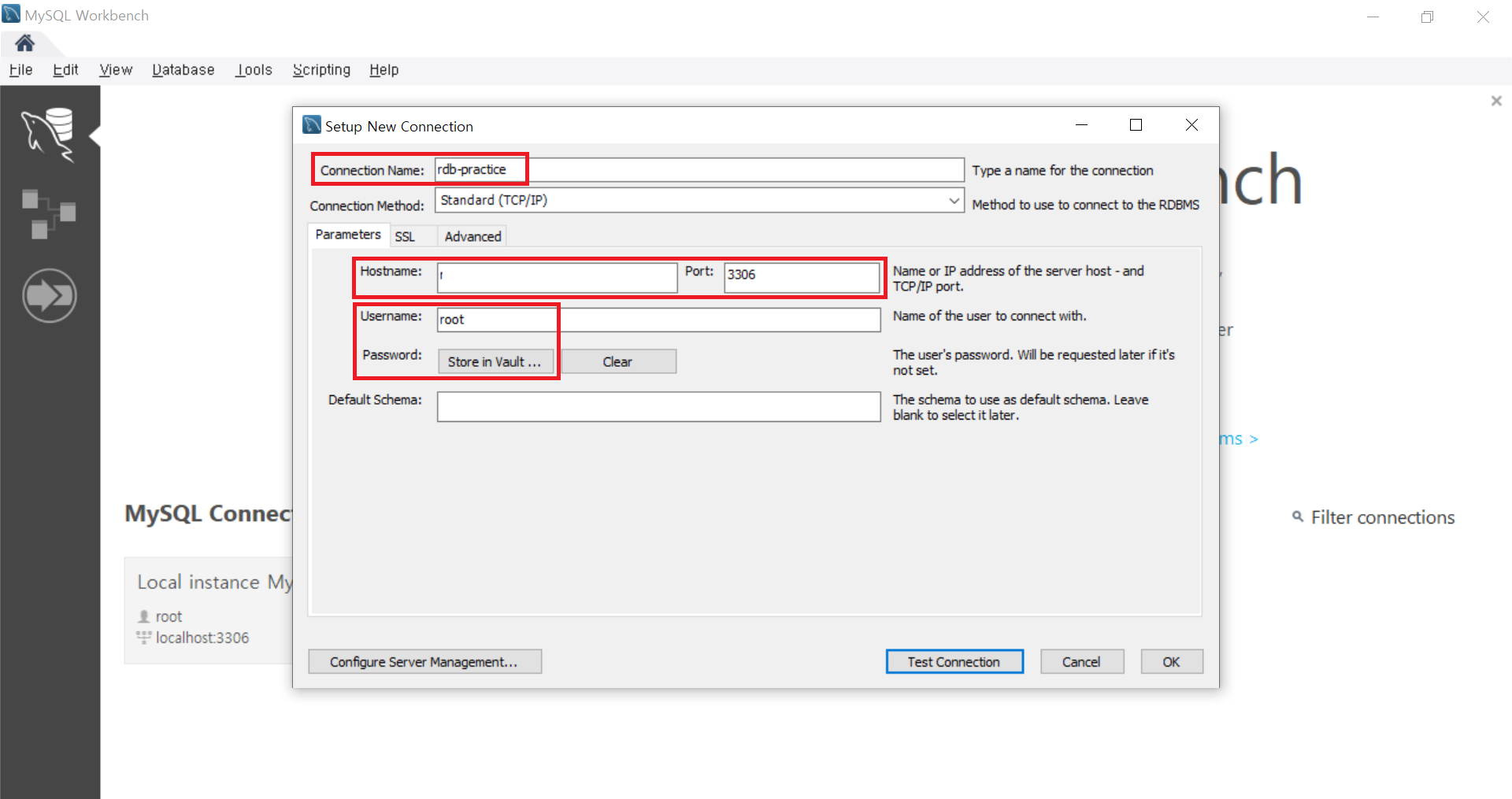Screen dimensions: 1512x799
Task: Select the MySQL connections dolphin sidebar icon
Action: coord(49,135)
